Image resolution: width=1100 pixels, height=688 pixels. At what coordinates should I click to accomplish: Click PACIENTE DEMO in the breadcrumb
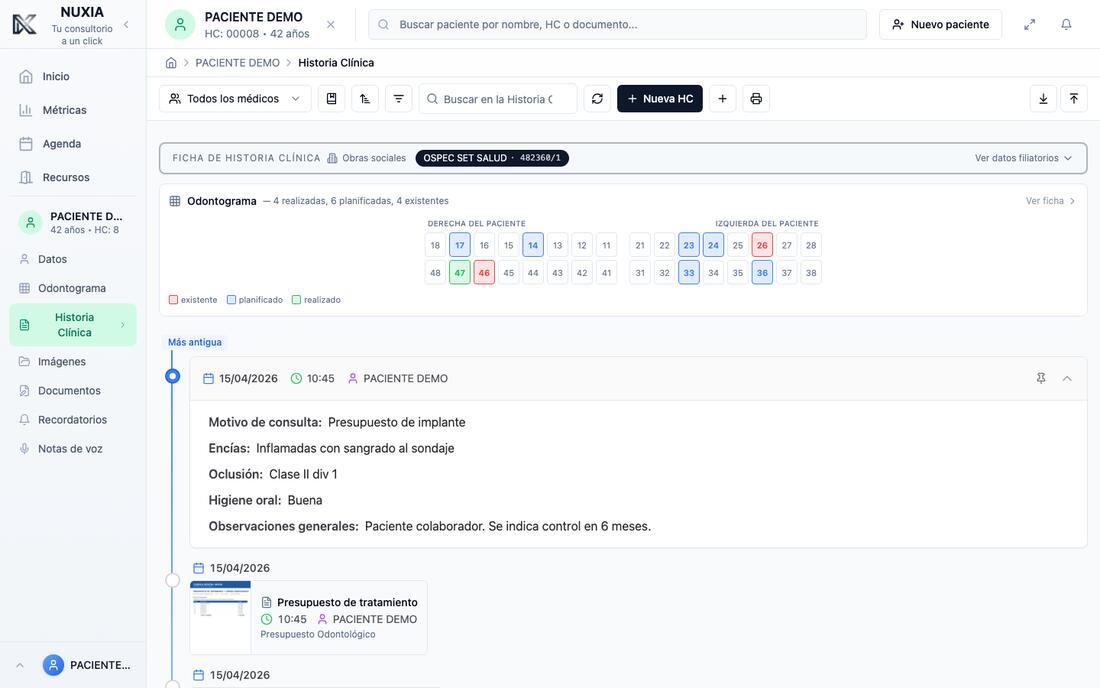point(237,62)
